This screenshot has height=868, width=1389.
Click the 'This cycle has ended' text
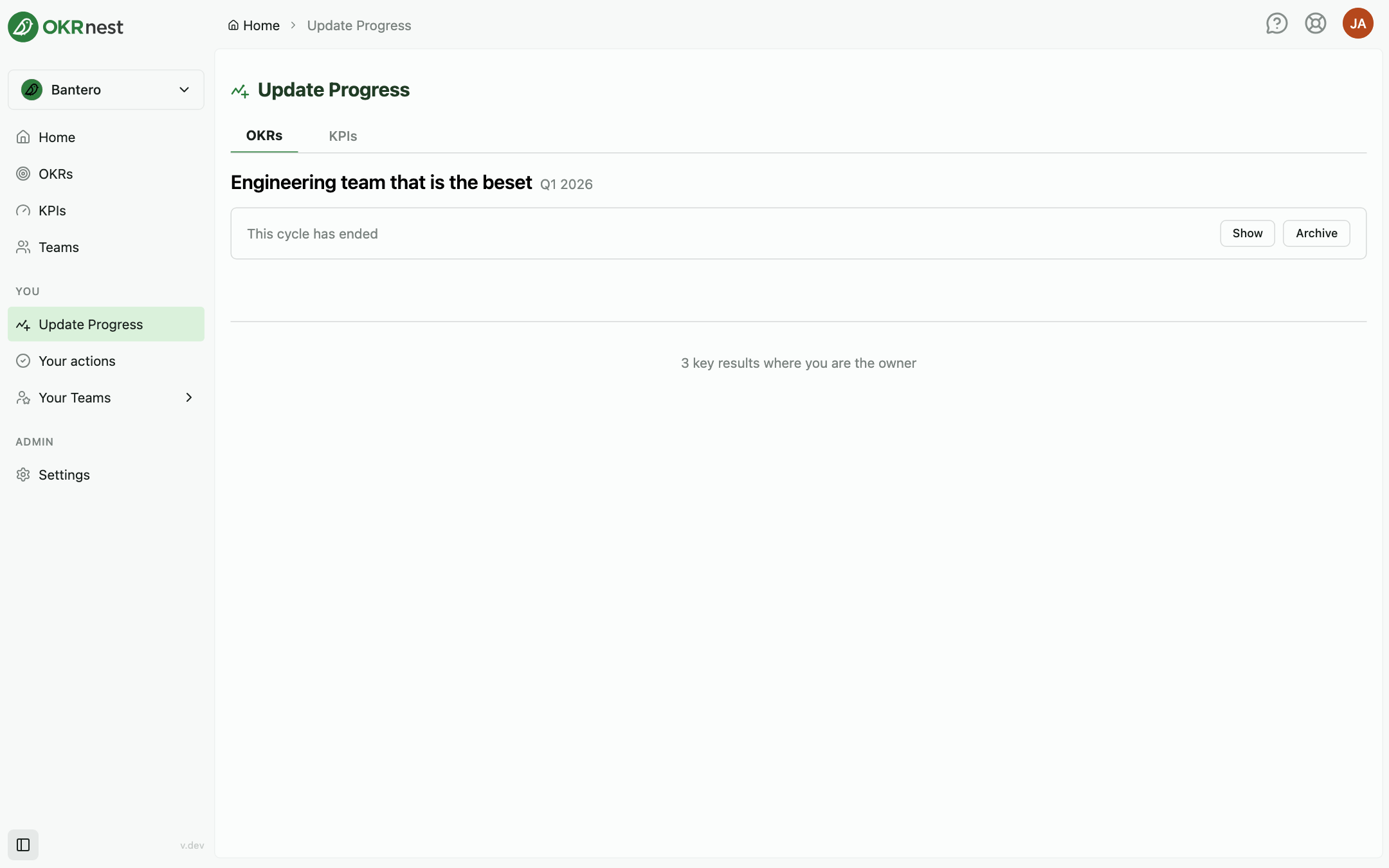coord(313,234)
